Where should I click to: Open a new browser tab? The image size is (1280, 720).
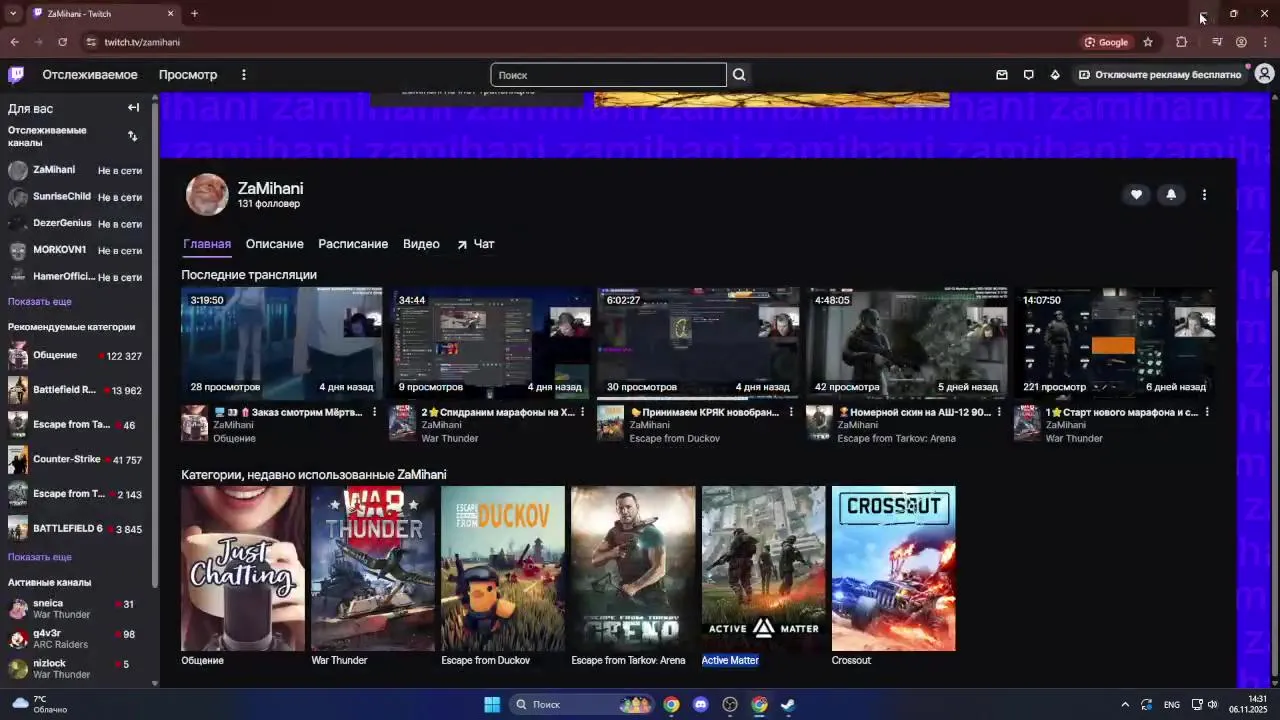pos(194,14)
